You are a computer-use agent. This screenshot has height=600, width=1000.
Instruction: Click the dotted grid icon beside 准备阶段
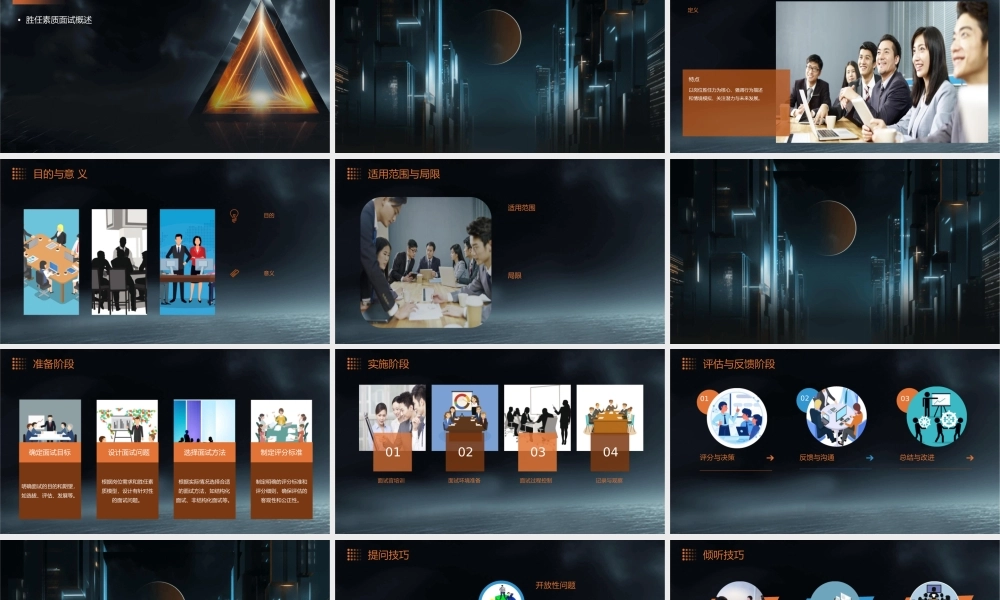18,363
